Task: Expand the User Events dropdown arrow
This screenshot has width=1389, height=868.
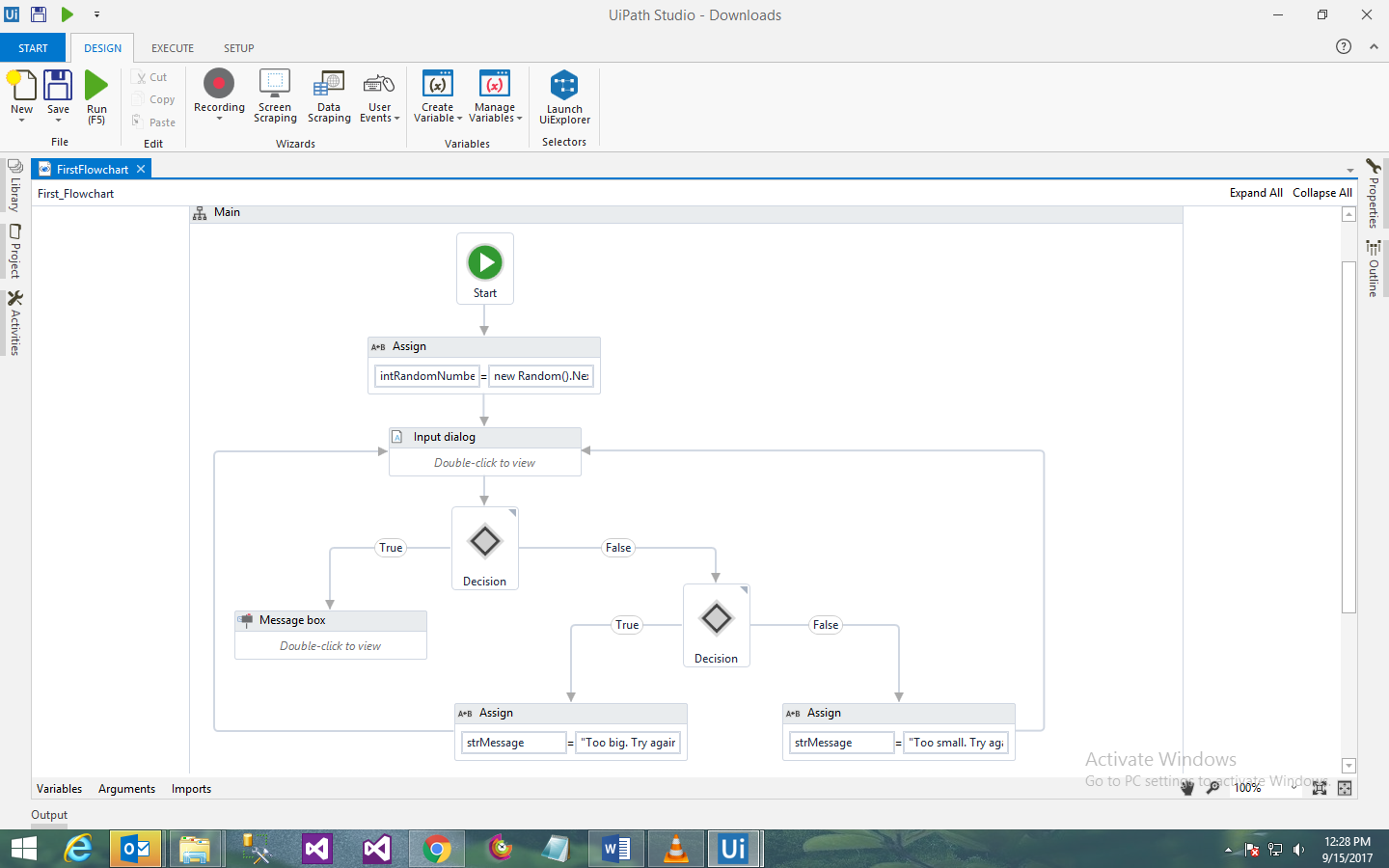Action: [x=396, y=119]
